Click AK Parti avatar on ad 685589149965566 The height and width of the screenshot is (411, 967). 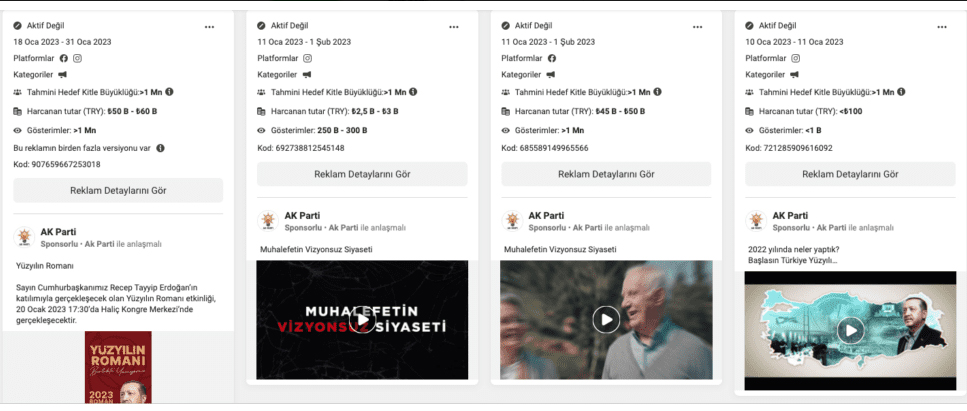(512, 220)
